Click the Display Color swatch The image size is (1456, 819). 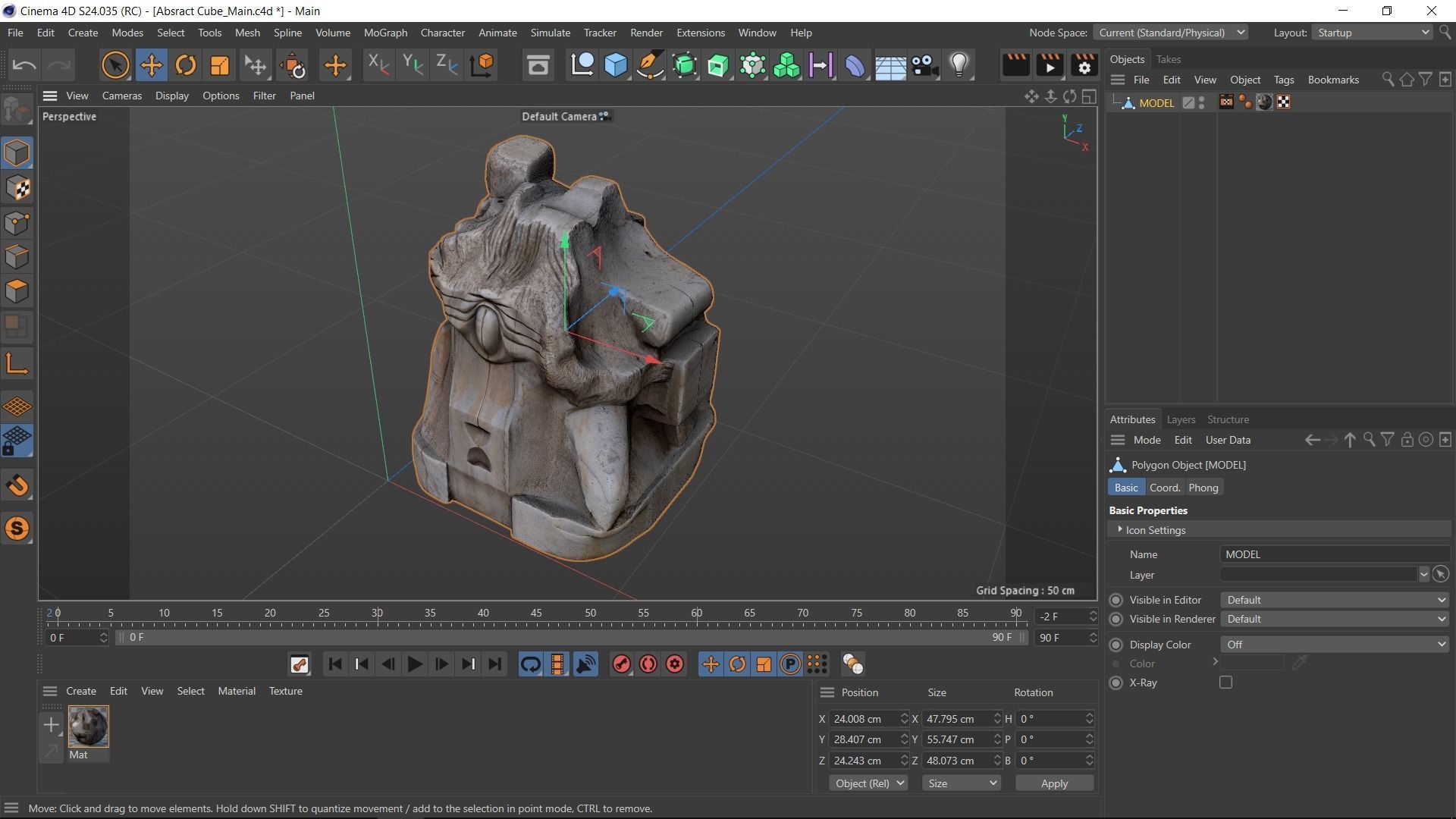point(1251,664)
